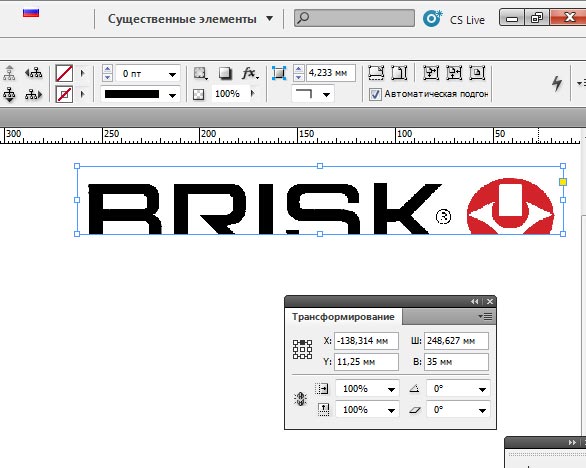Toggle the Автоматическая подгонка checkbox
The image size is (586, 468).
(375, 94)
